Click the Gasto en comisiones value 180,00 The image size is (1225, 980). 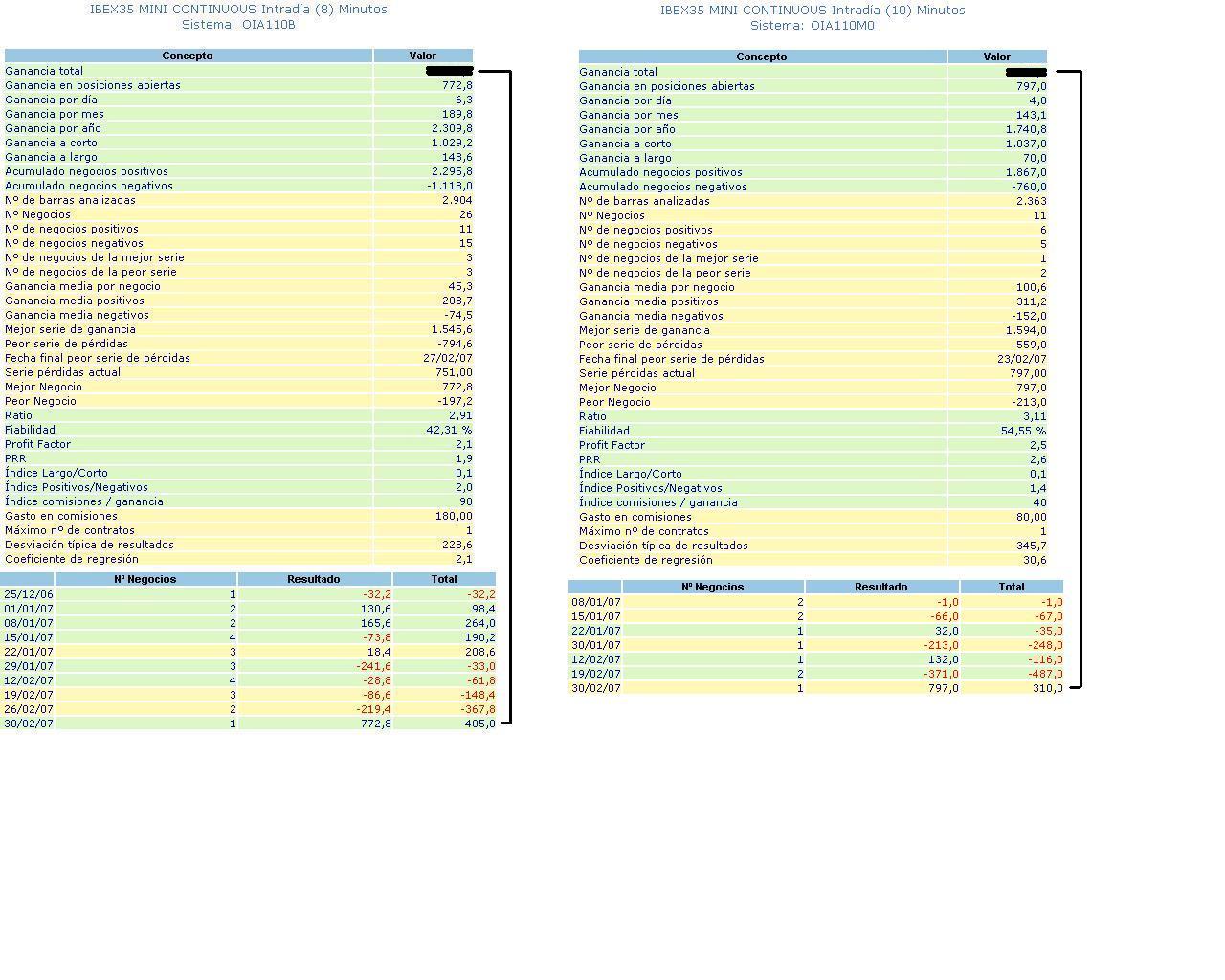click(x=455, y=516)
